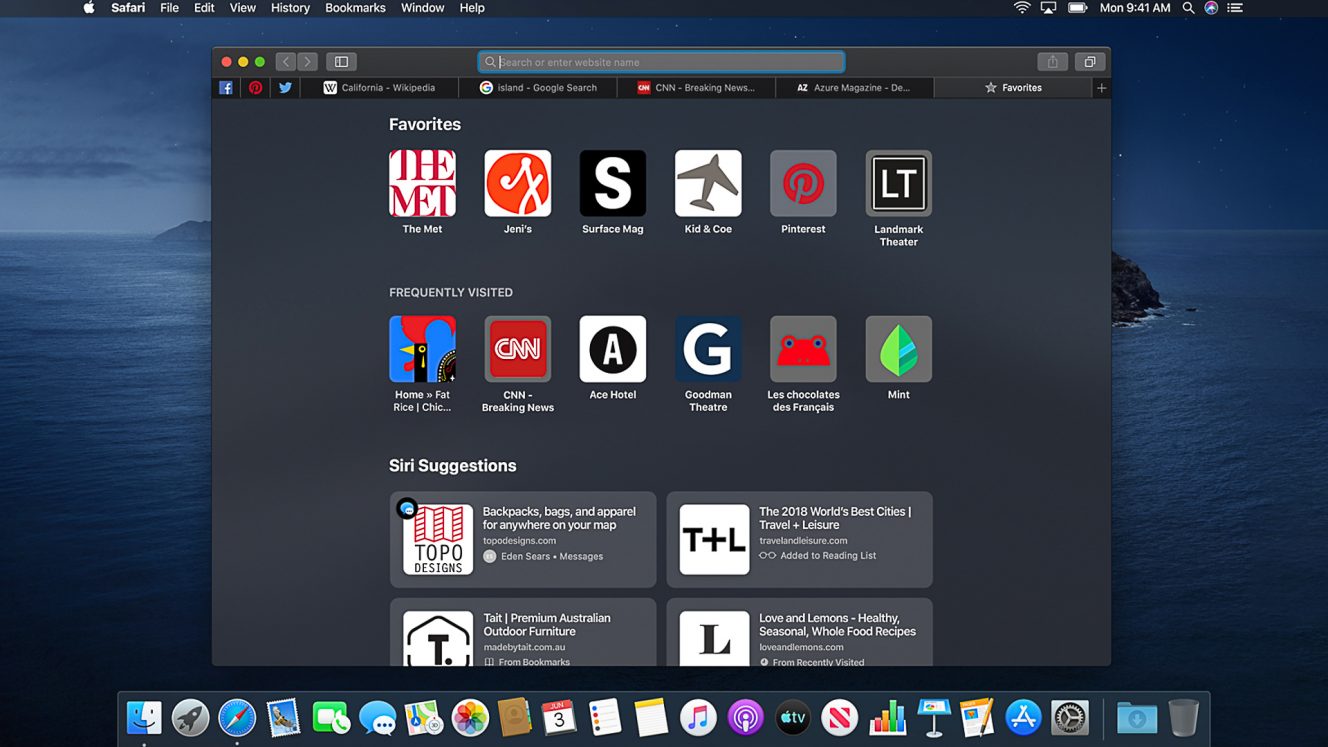Open a new tab with the plus button
This screenshot has height=747, width=1328.
click(x=1101, y=88)
